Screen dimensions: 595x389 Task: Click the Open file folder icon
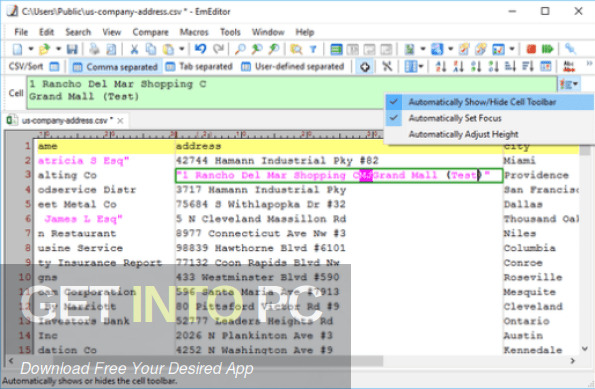click(x=44, y=49)
